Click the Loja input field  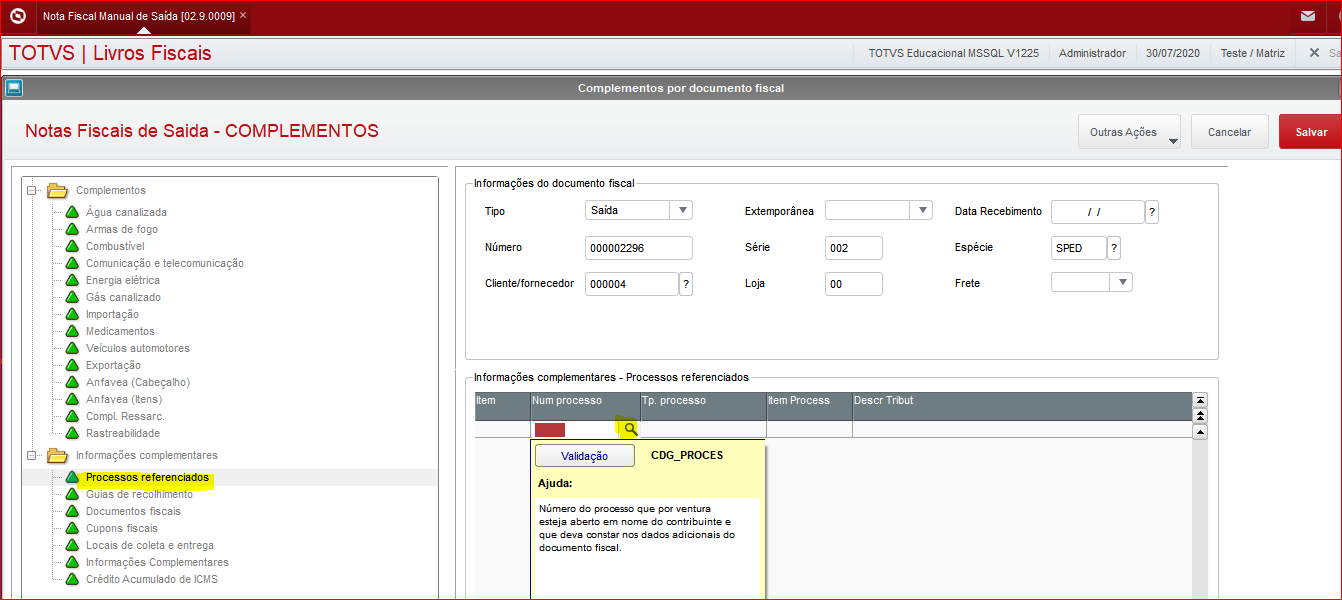click(x=854, y=284)
